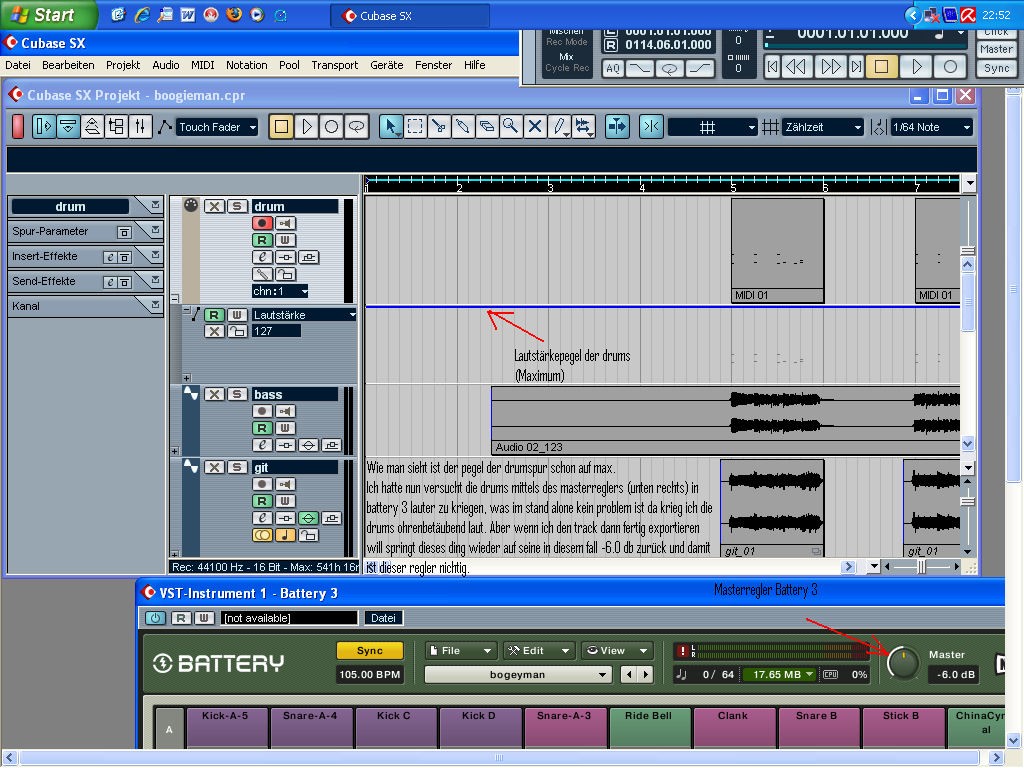Click the track height vertical zoom slider

[967, 502]
